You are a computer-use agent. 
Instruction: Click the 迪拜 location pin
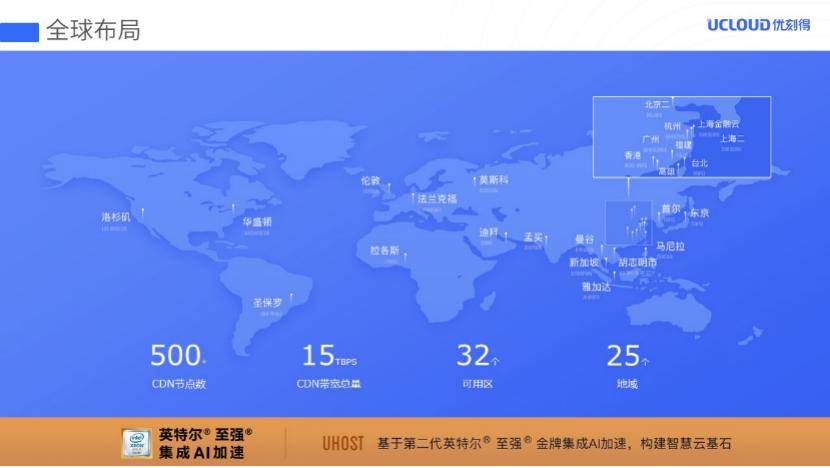489,232
